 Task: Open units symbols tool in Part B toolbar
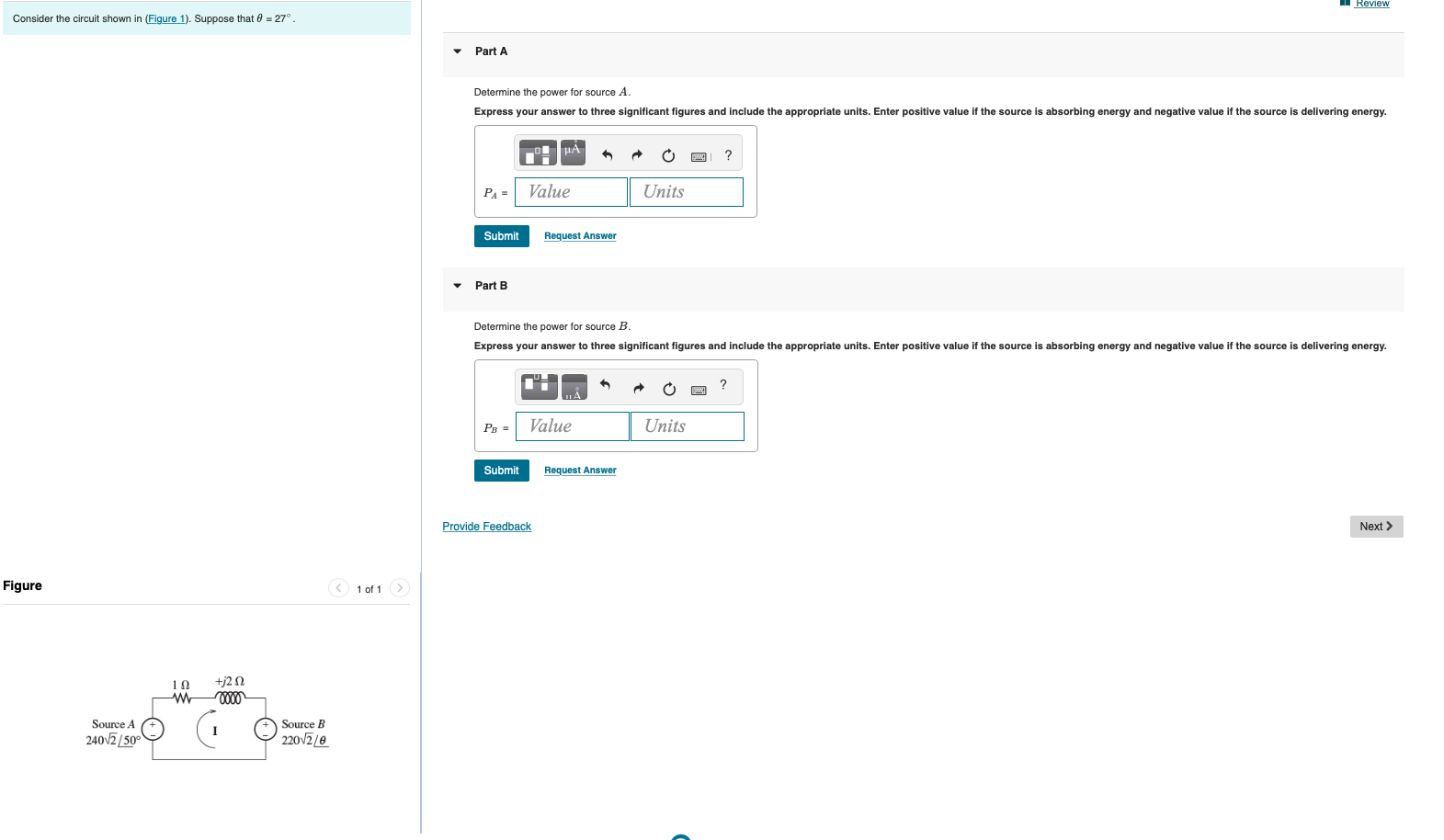(x=574, y=387)
